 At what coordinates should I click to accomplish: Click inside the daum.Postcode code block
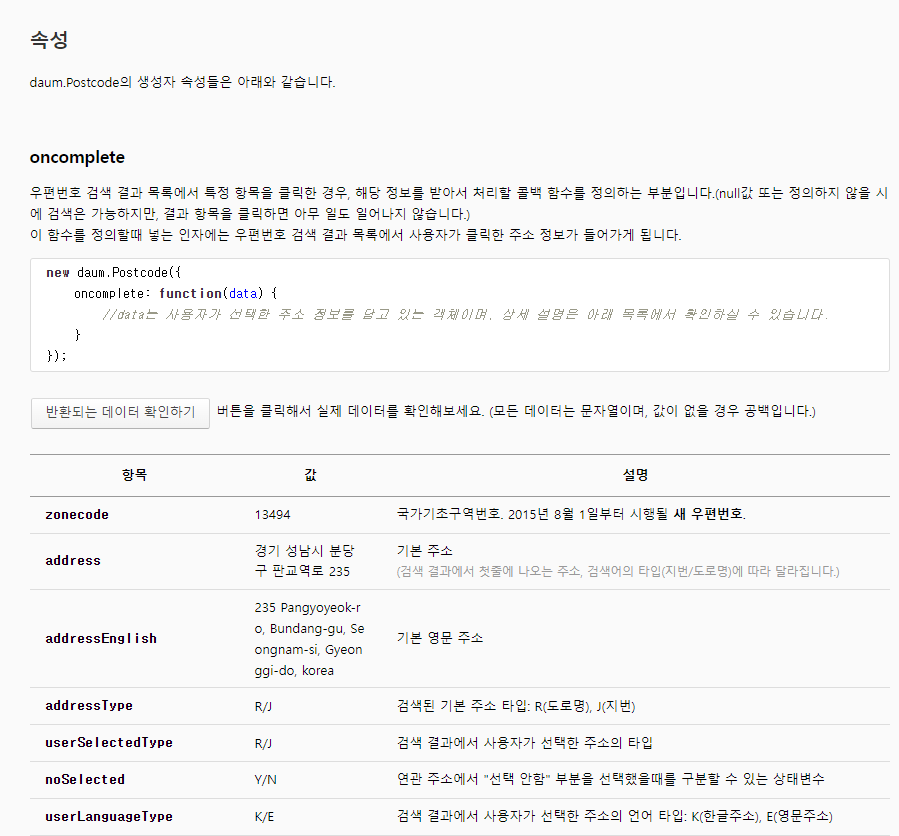(460, 315)
